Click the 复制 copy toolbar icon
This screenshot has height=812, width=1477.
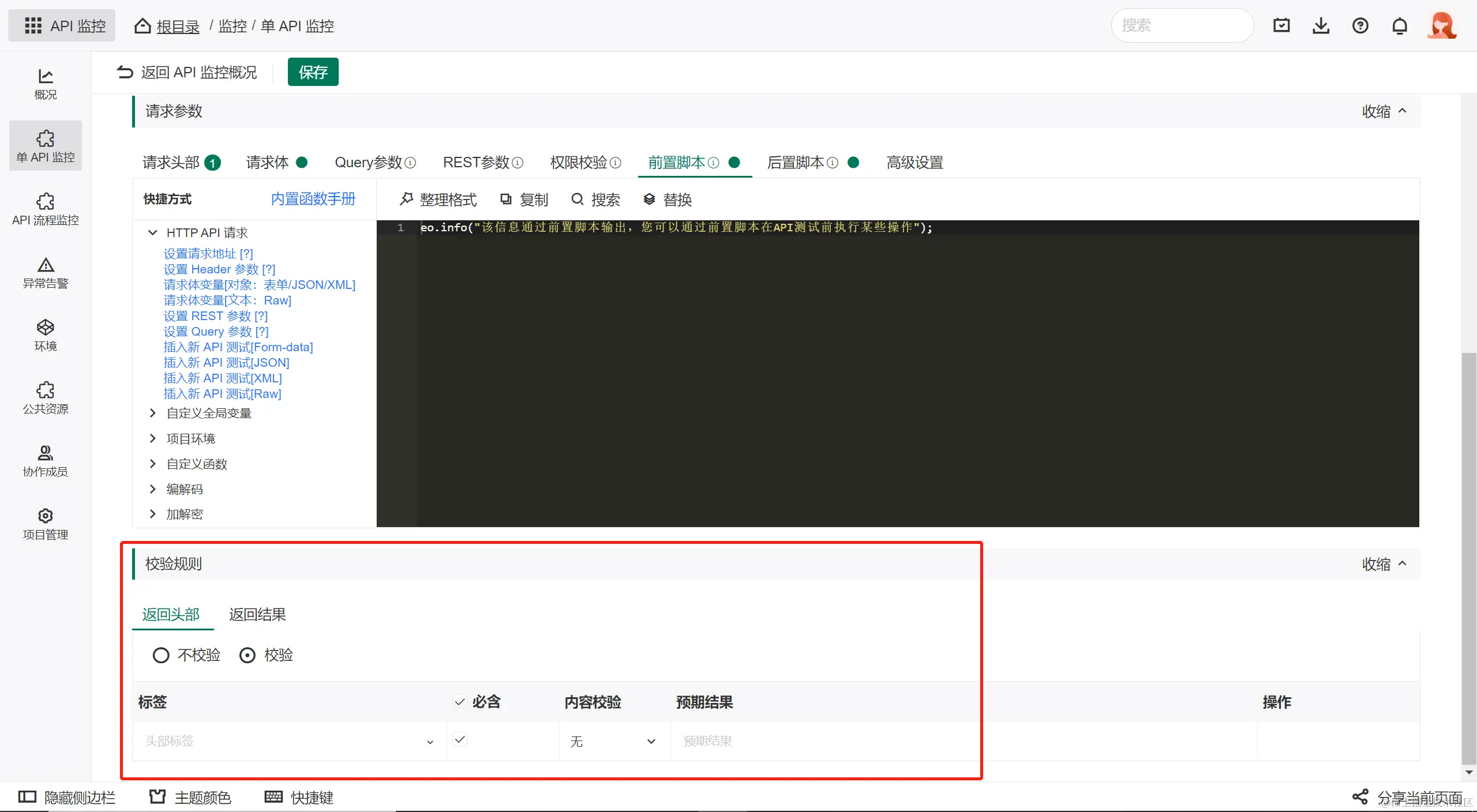click(x=506, y=199)
